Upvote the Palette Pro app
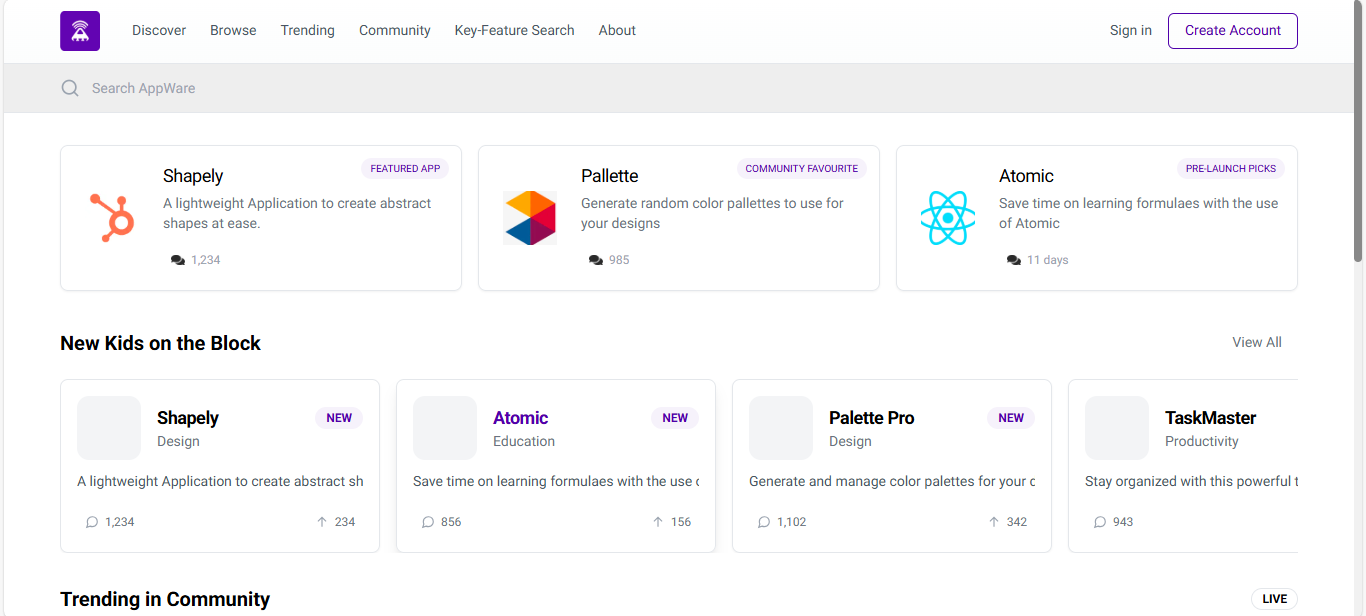Image resolution: width=1366 pixels, height=616 pixels. coord(992,521)
